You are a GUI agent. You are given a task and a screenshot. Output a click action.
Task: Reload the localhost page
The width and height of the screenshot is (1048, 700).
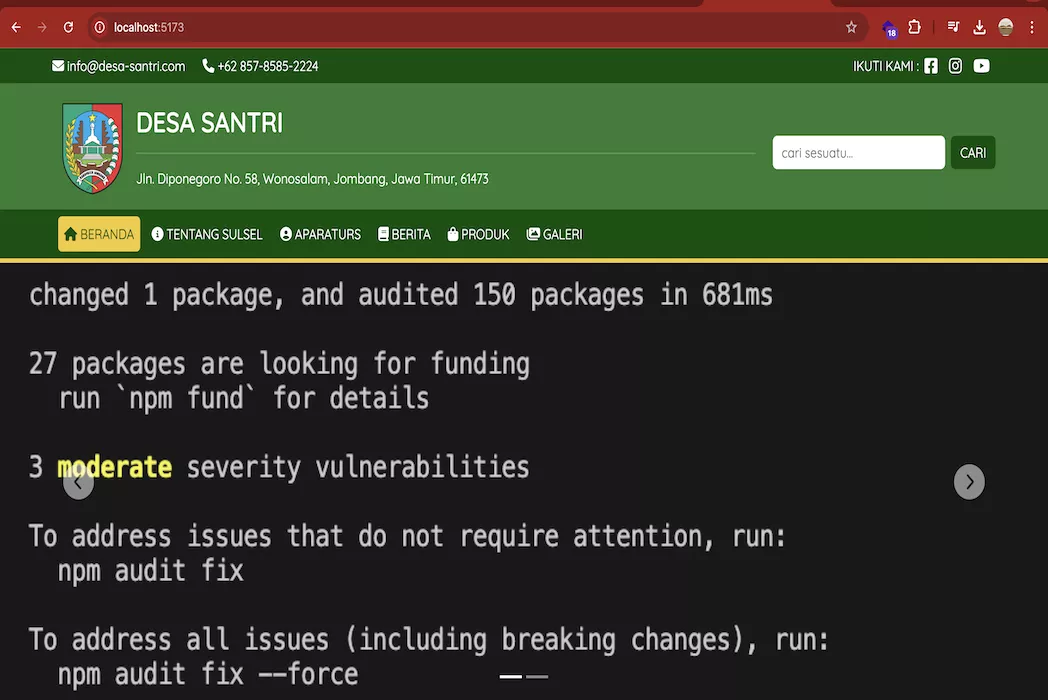click(68, 27)
